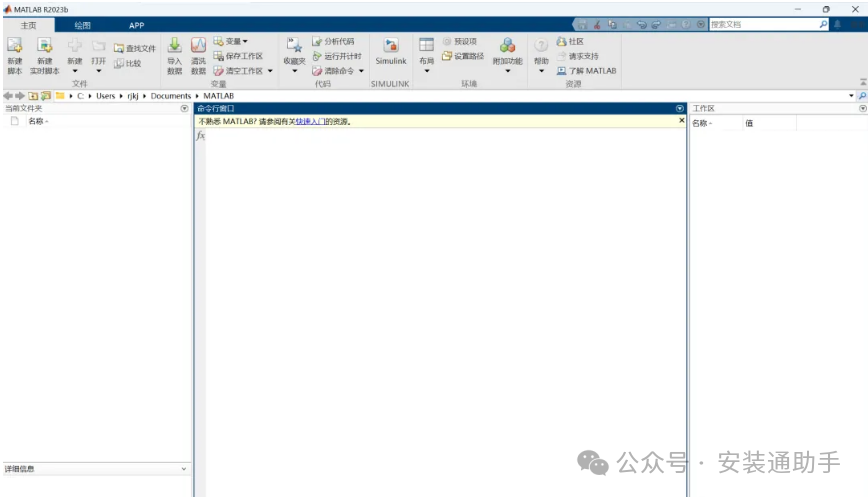Click the Help (帮助) question mark icon

[541, 45]
